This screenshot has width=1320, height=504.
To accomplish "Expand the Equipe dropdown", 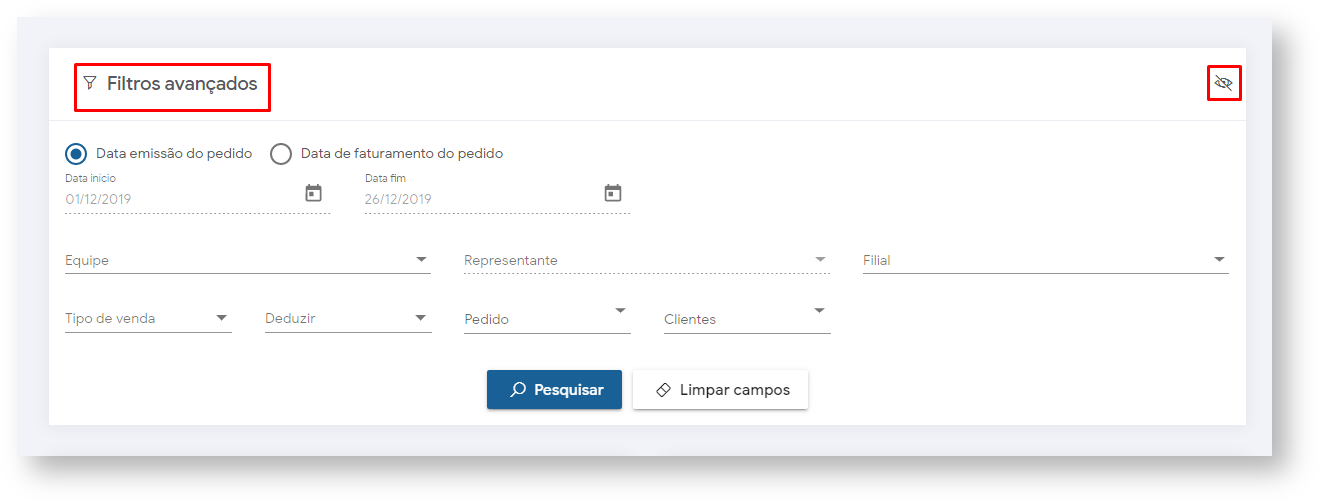I will click(x=421, y=260).
